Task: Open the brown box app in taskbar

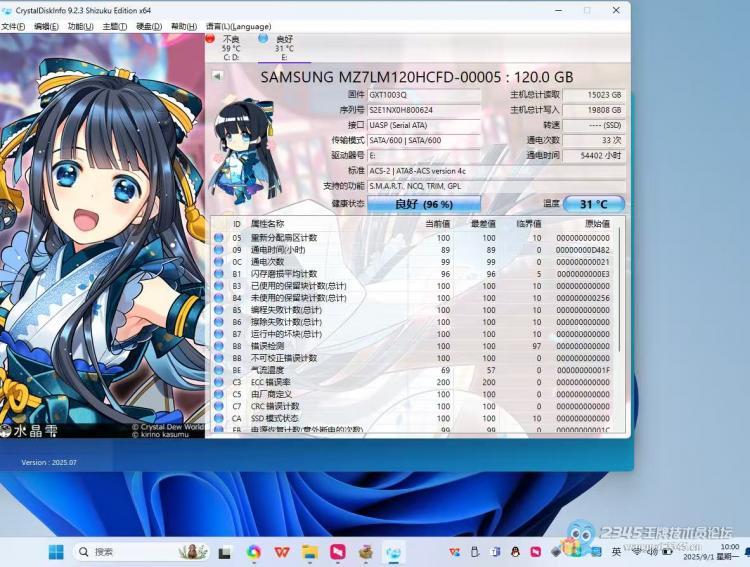Action: tap(366, 553)
